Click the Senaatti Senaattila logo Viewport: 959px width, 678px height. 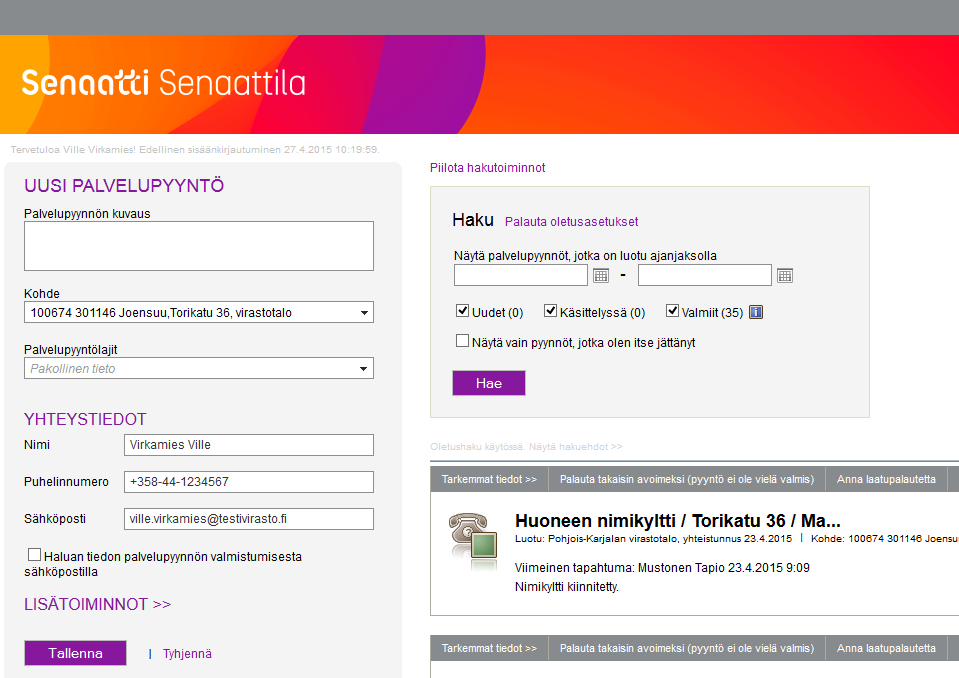tap(163, 83)
